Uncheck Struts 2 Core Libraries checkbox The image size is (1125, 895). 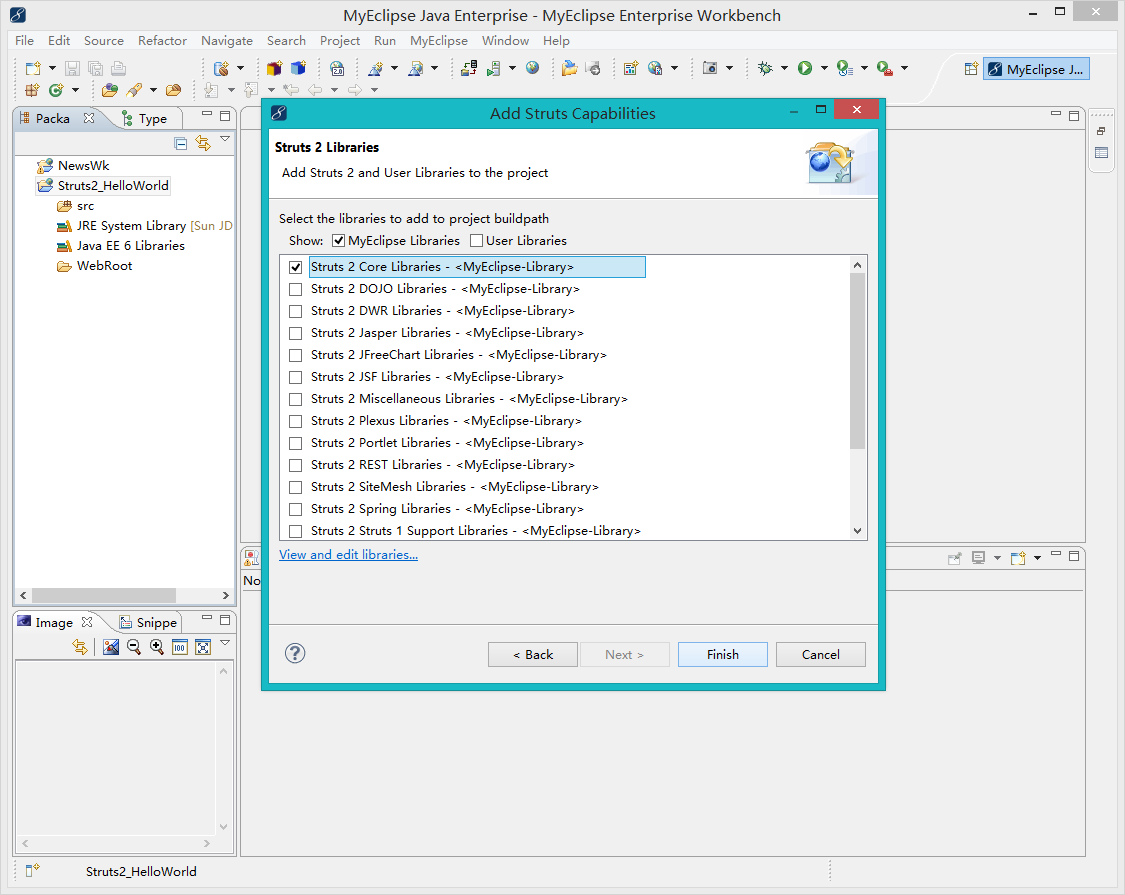[296, 267]
